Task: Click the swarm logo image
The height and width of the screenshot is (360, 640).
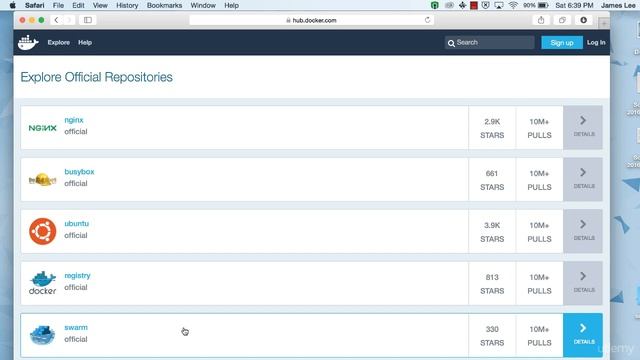Action: pyautogui.click(x=42, y=335)
